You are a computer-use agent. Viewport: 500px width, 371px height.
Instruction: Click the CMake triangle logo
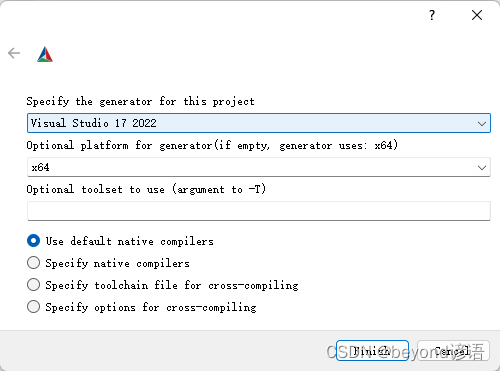click(x=45, y=54)
